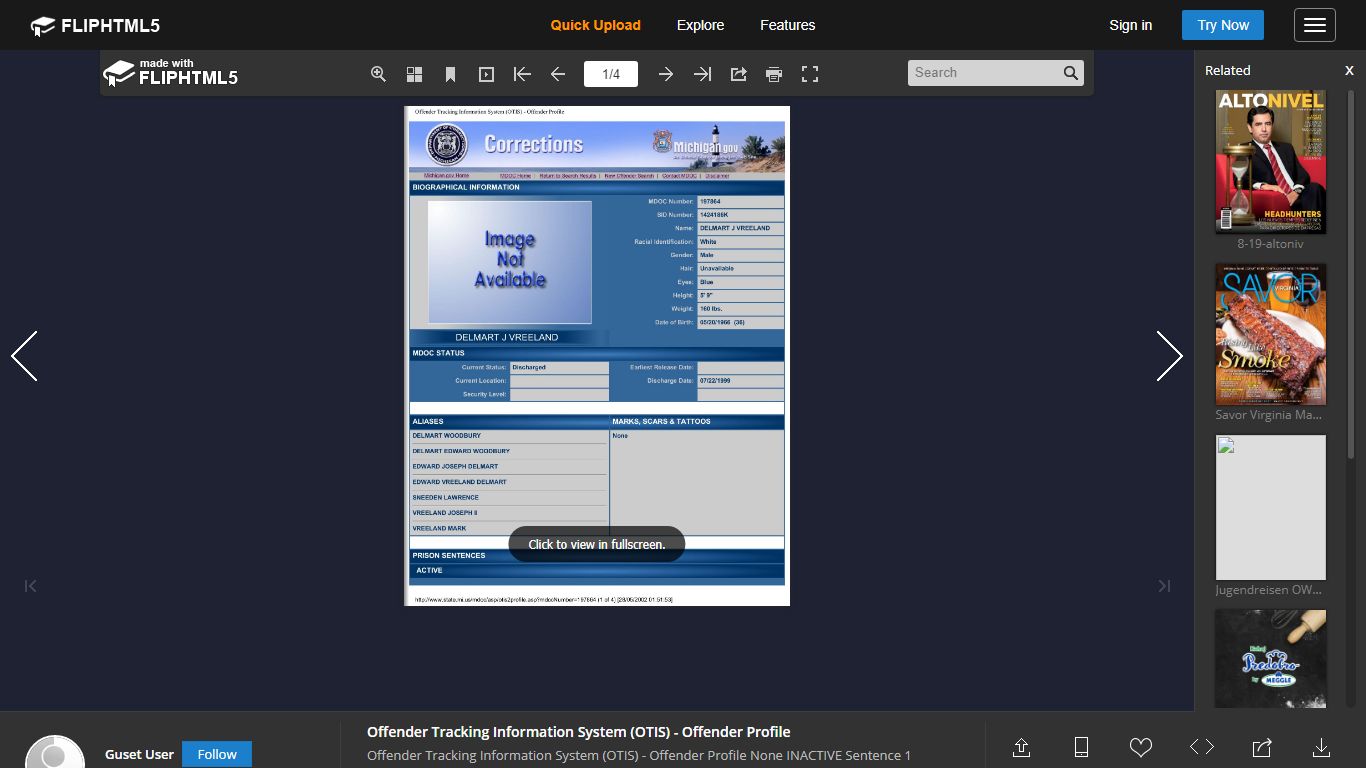Click the mobile view icon
Image resolution: width=1366 pixels, height=768 pixels.
(x=1081, y=747)
